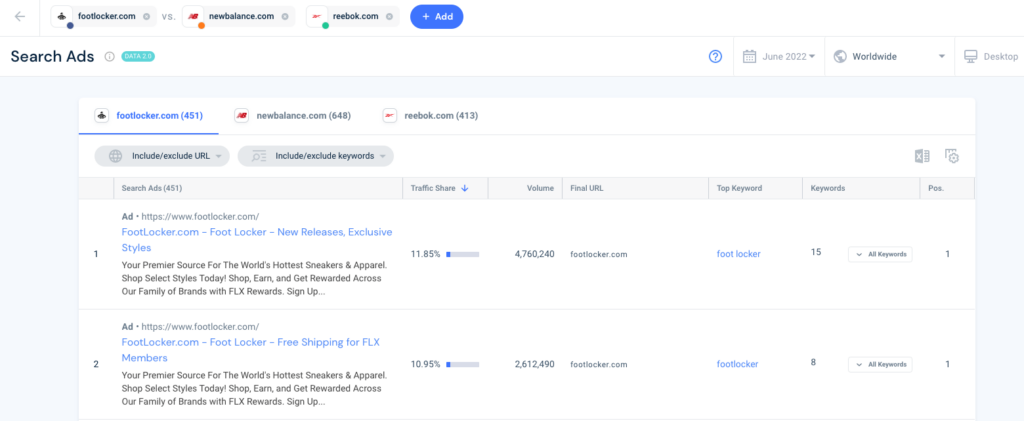Open Include/exclude keywords filter
Viewport: 1024px width, 421px height.
click(x=315, y=156)
